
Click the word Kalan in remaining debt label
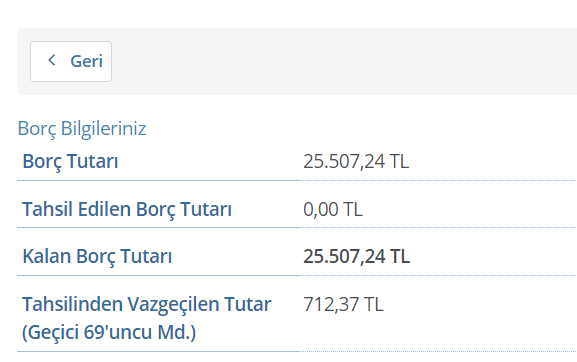click(x=47, y=256)
